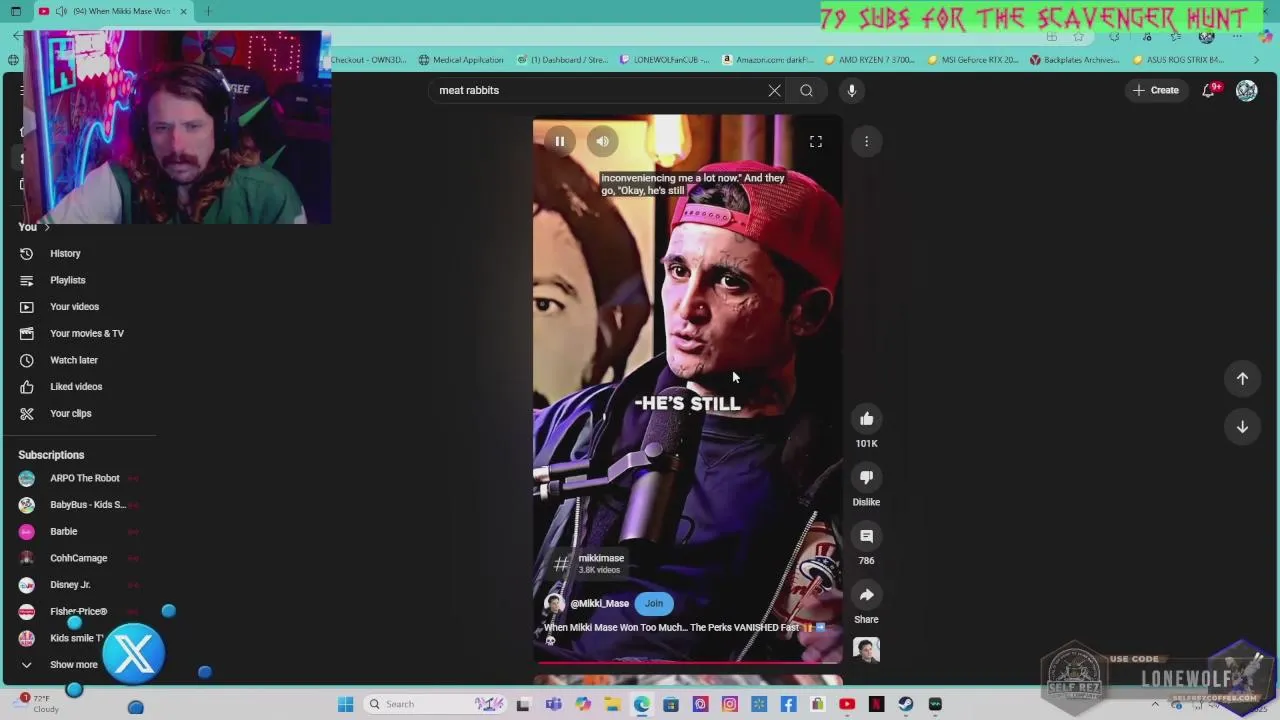The image size is (1280, 720).
Task: Open the MSI GeForce RTX bookmark
Action: point(973,60)
